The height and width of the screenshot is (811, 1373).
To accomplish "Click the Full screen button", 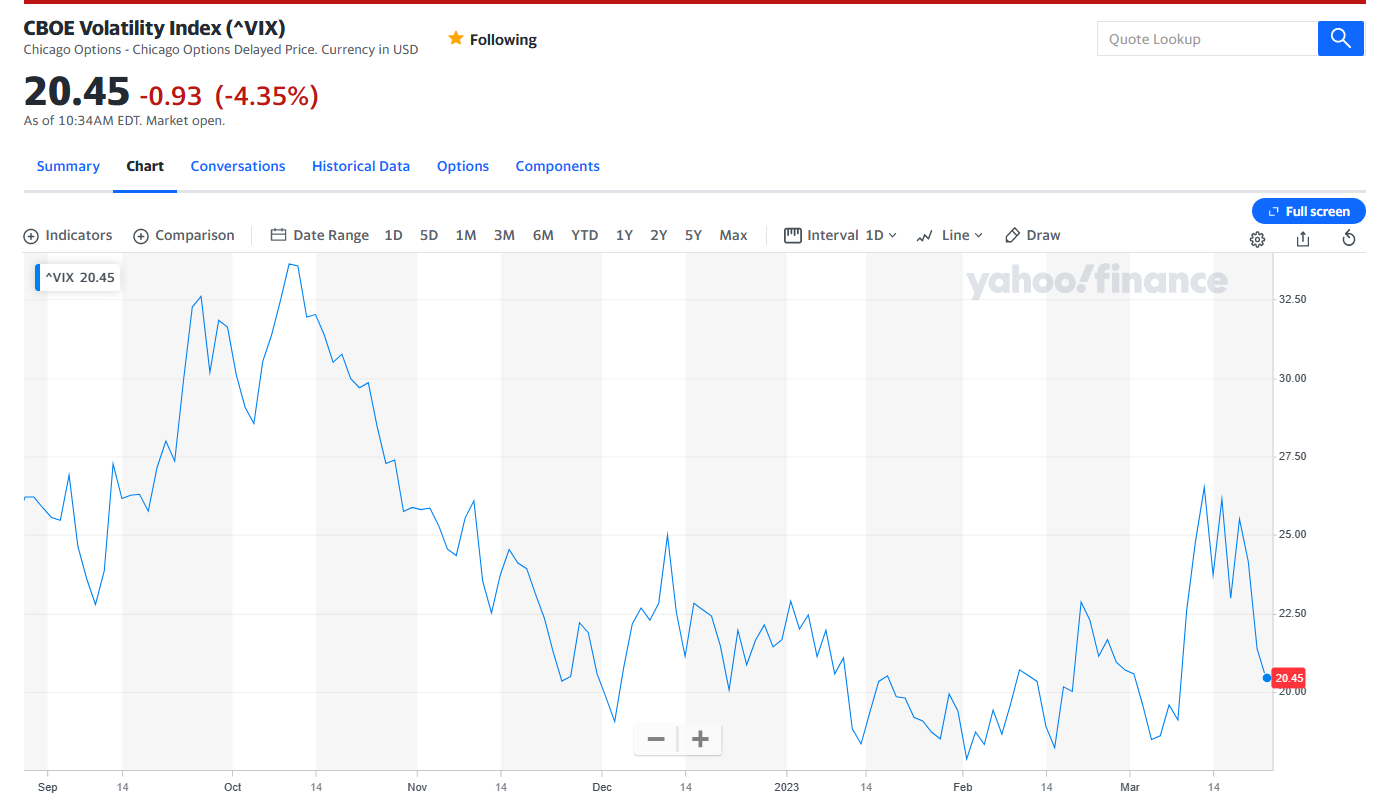I will coord(1308,211).
